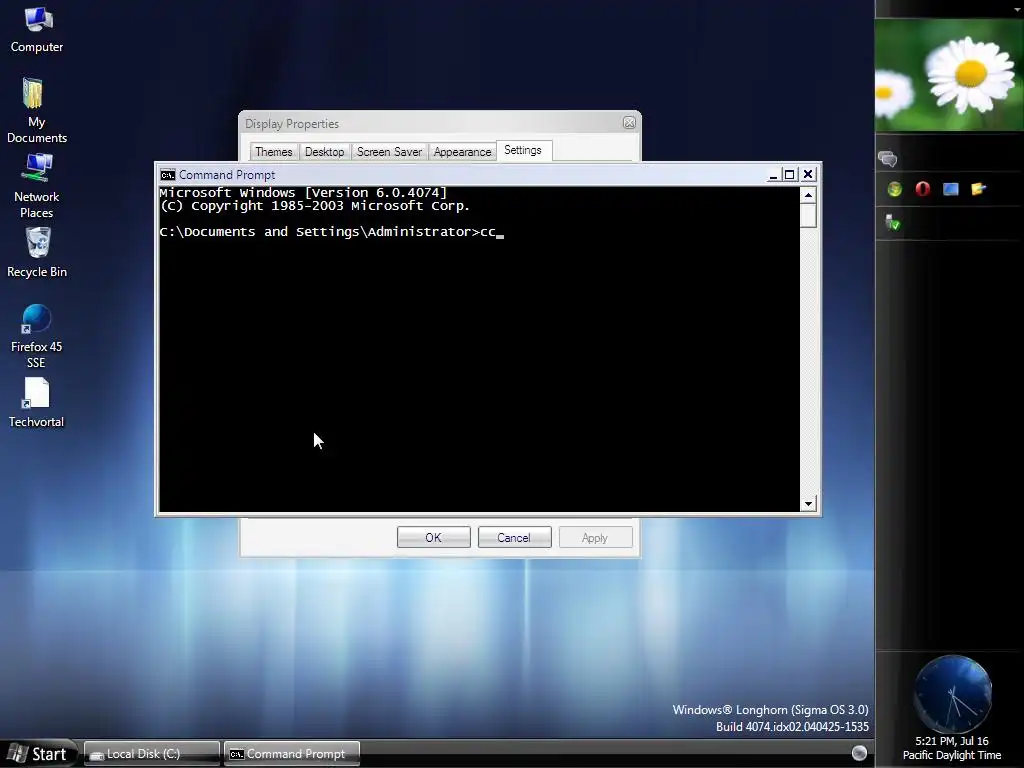Image resolution: width=1024 pixels, height=768 pixels.
Task: Maximize the Command Prompt window
Action: point(790,175)
